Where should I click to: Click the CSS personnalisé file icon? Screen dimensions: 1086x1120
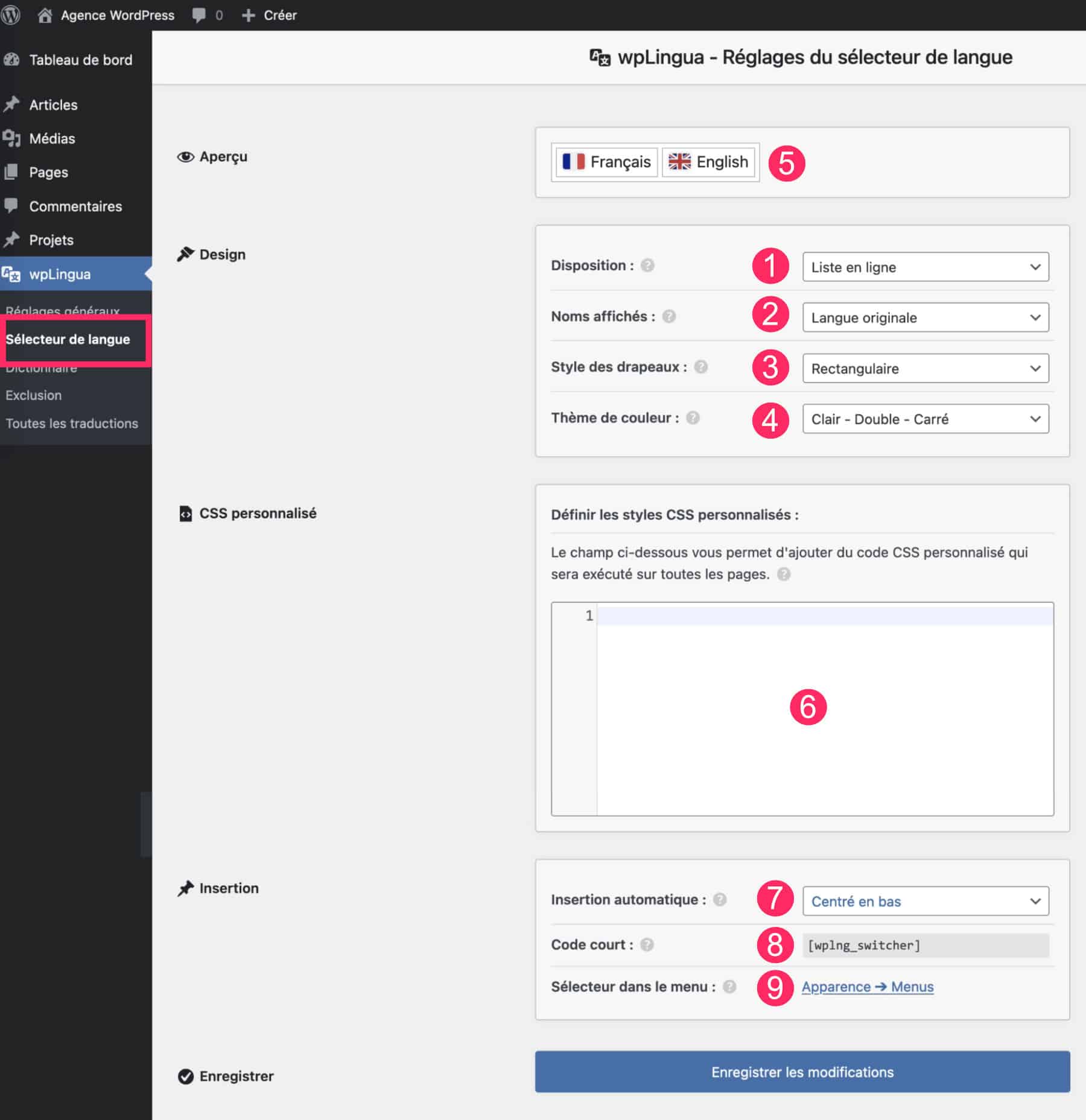click(186, 514)
